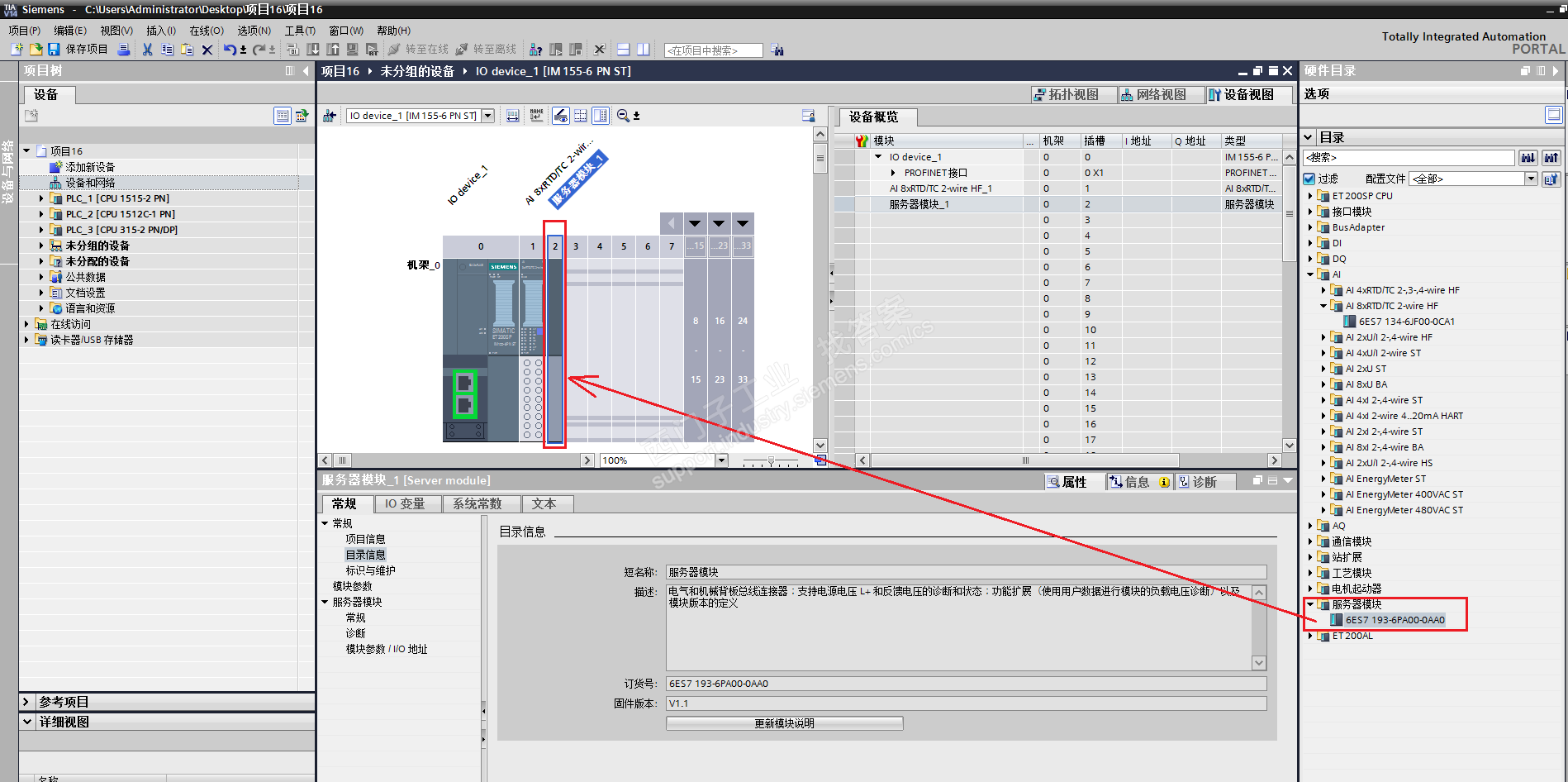Open 模块参数 / I/O 地址 properties page

(x=387, y=649)
